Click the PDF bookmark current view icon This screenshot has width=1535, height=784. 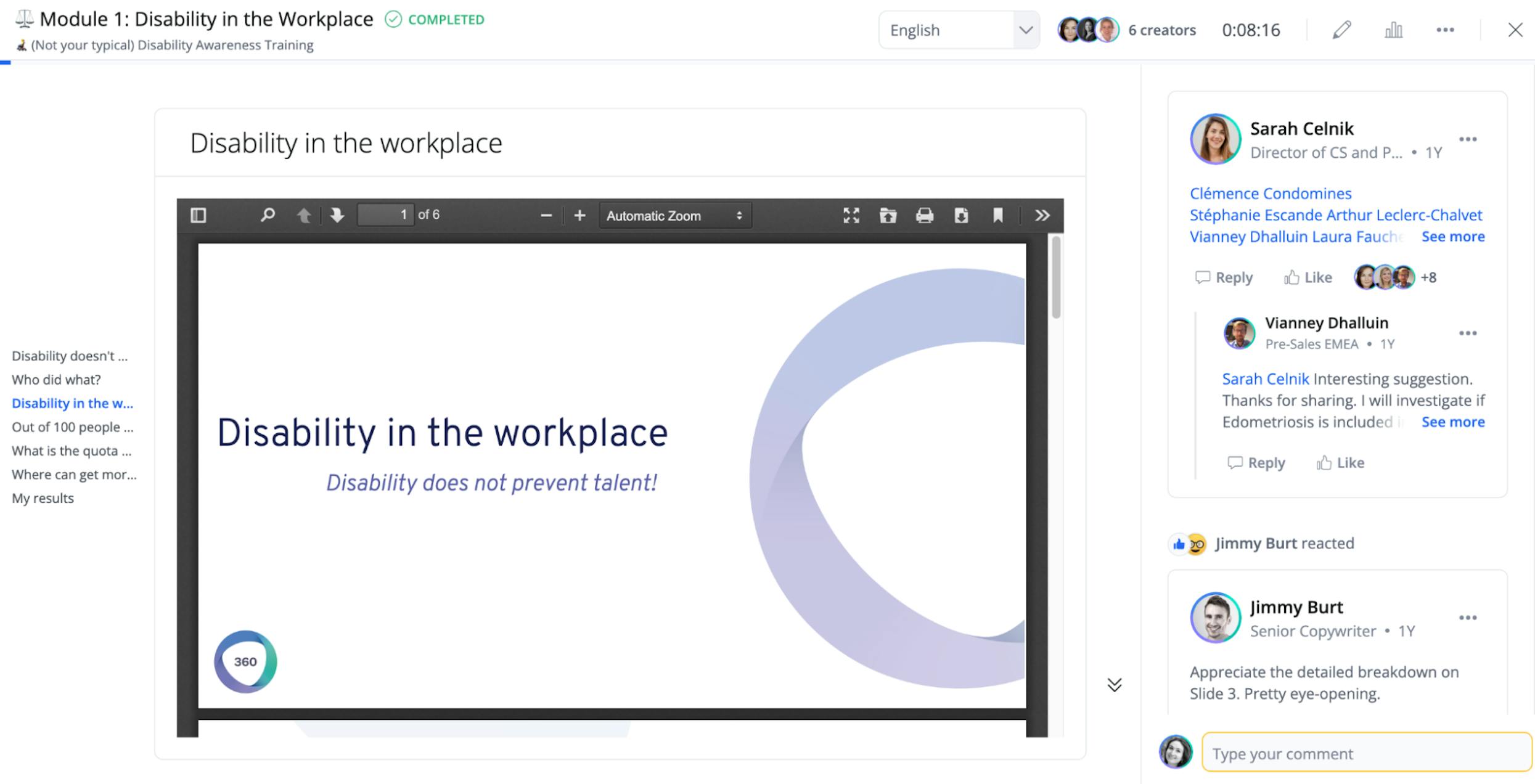click(997, 215)
